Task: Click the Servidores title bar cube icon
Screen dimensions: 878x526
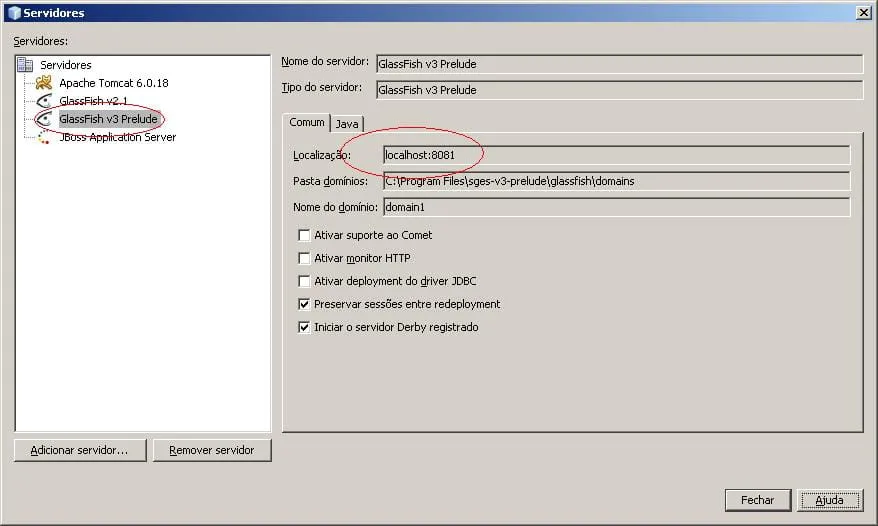Action: click(15, 12)
